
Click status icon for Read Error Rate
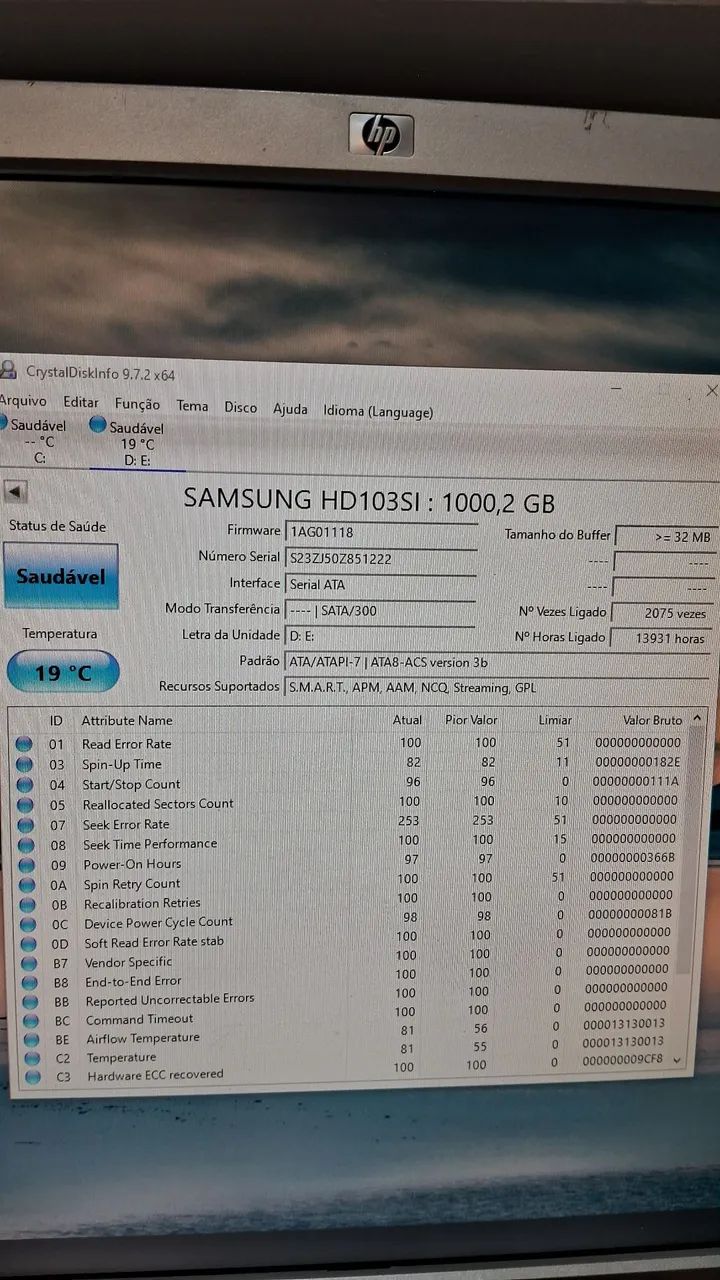pos(25,744)
